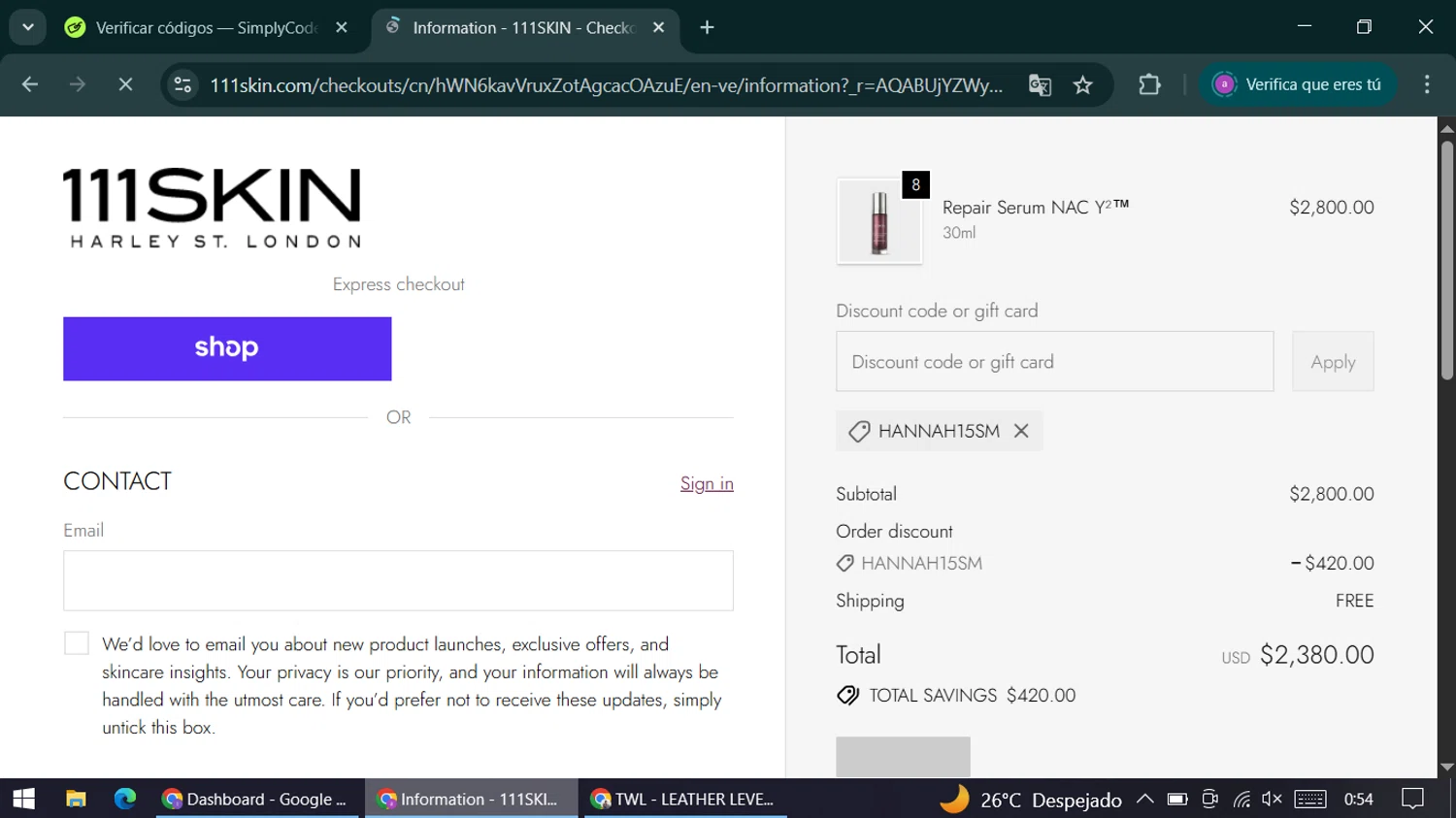
Task: Click the tag icon beside Order discount HANNAH15SM
Action: [845, 563]
